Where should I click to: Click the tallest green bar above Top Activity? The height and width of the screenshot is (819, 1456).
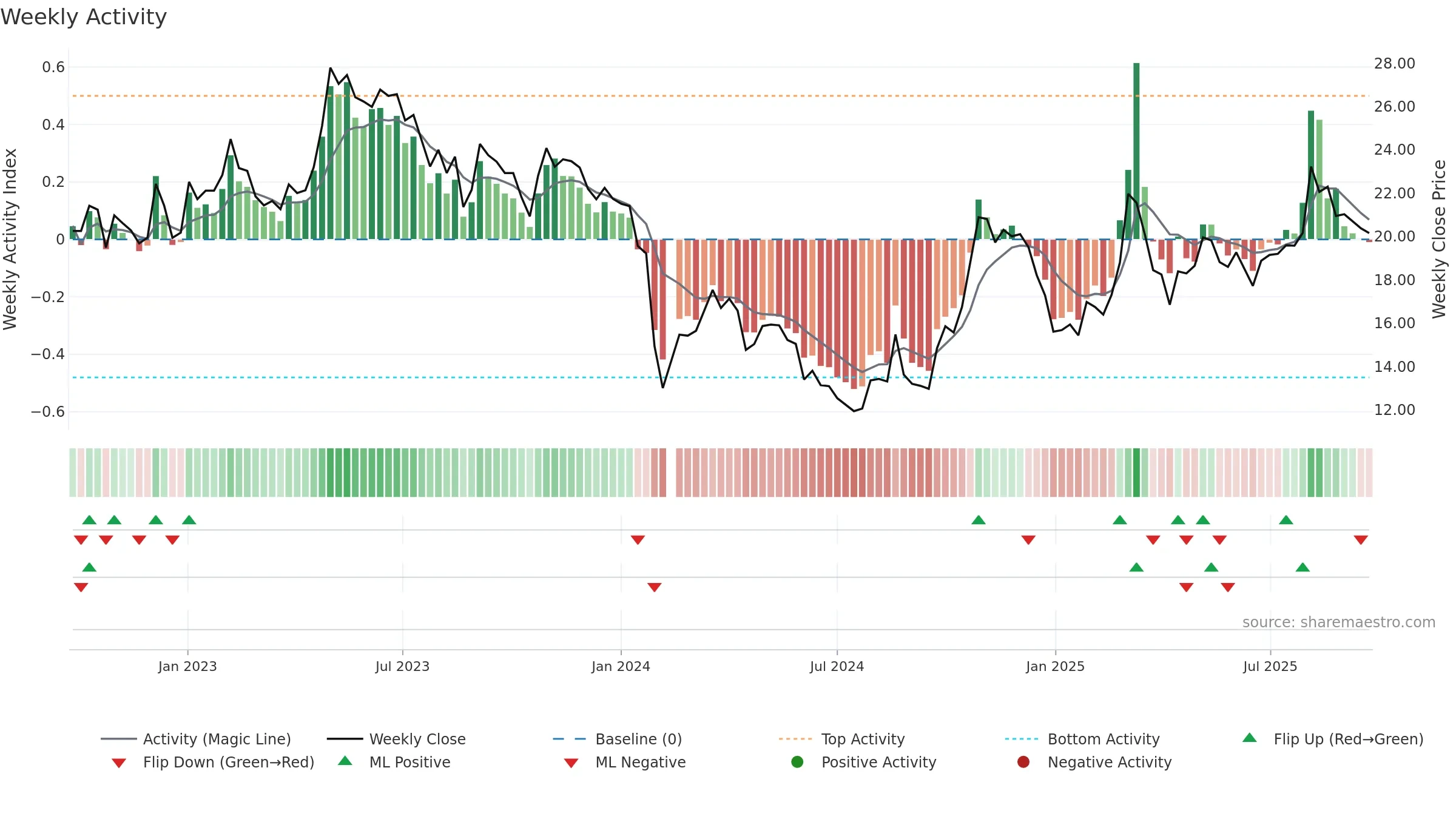[x=1136, y=150]
